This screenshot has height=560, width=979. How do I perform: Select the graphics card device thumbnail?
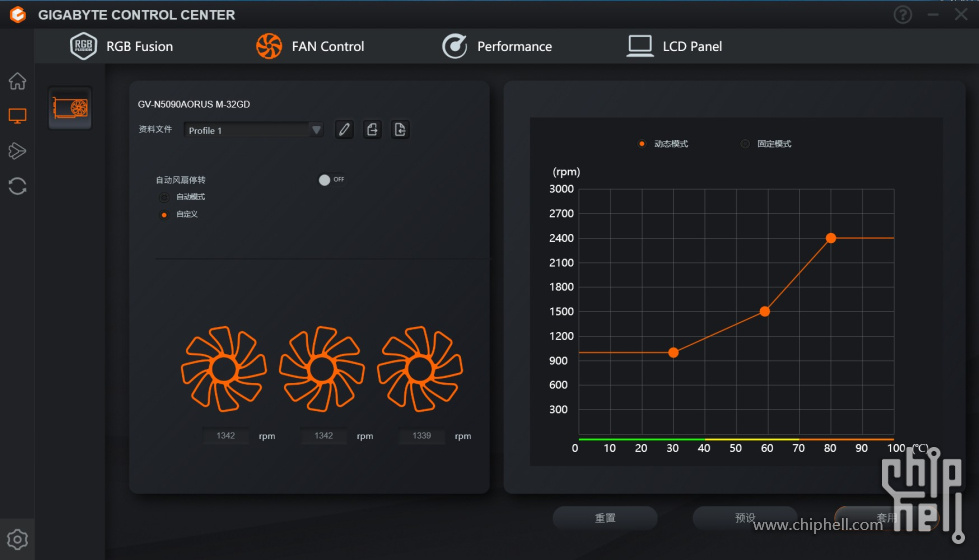pyautogui.click(x=70, y=108)
